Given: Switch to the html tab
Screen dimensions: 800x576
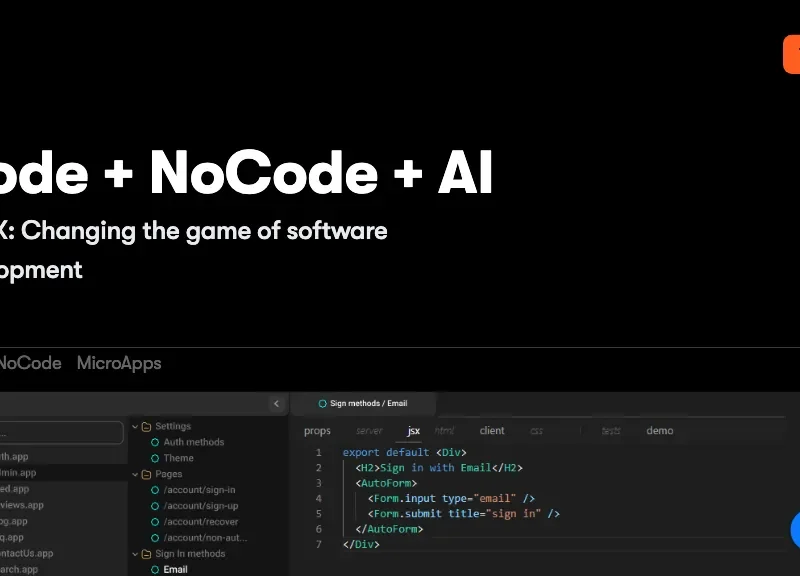Looking at the screenshot, I should coord(444,431).
